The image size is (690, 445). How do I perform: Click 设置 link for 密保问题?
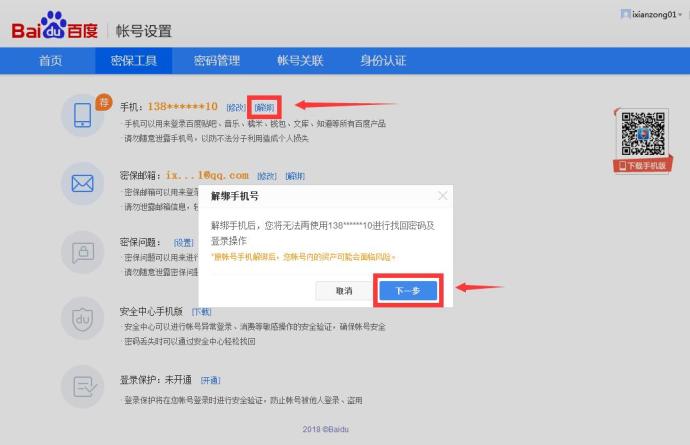184,243
